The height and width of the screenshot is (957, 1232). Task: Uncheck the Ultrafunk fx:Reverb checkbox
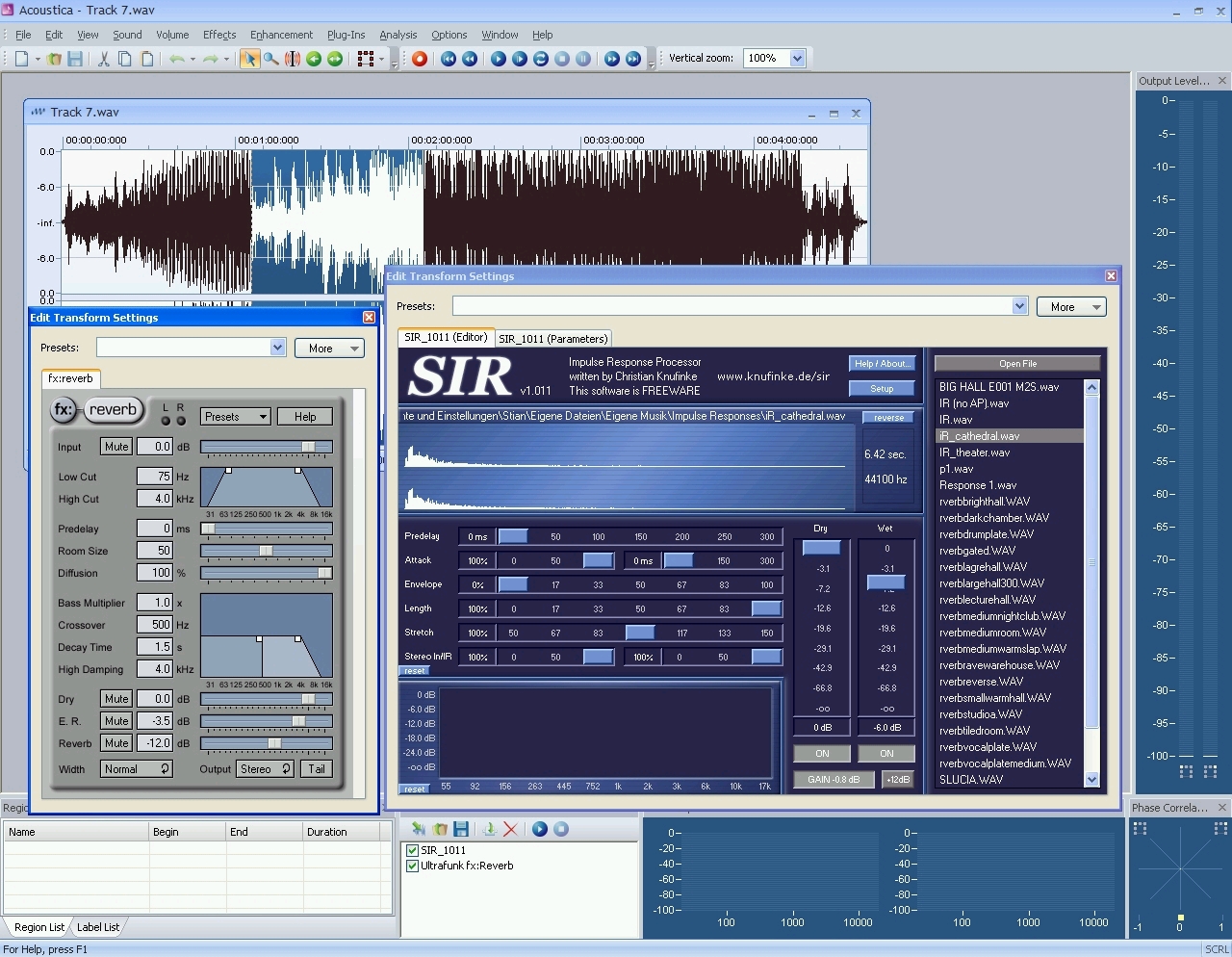[x=413, y=866]
